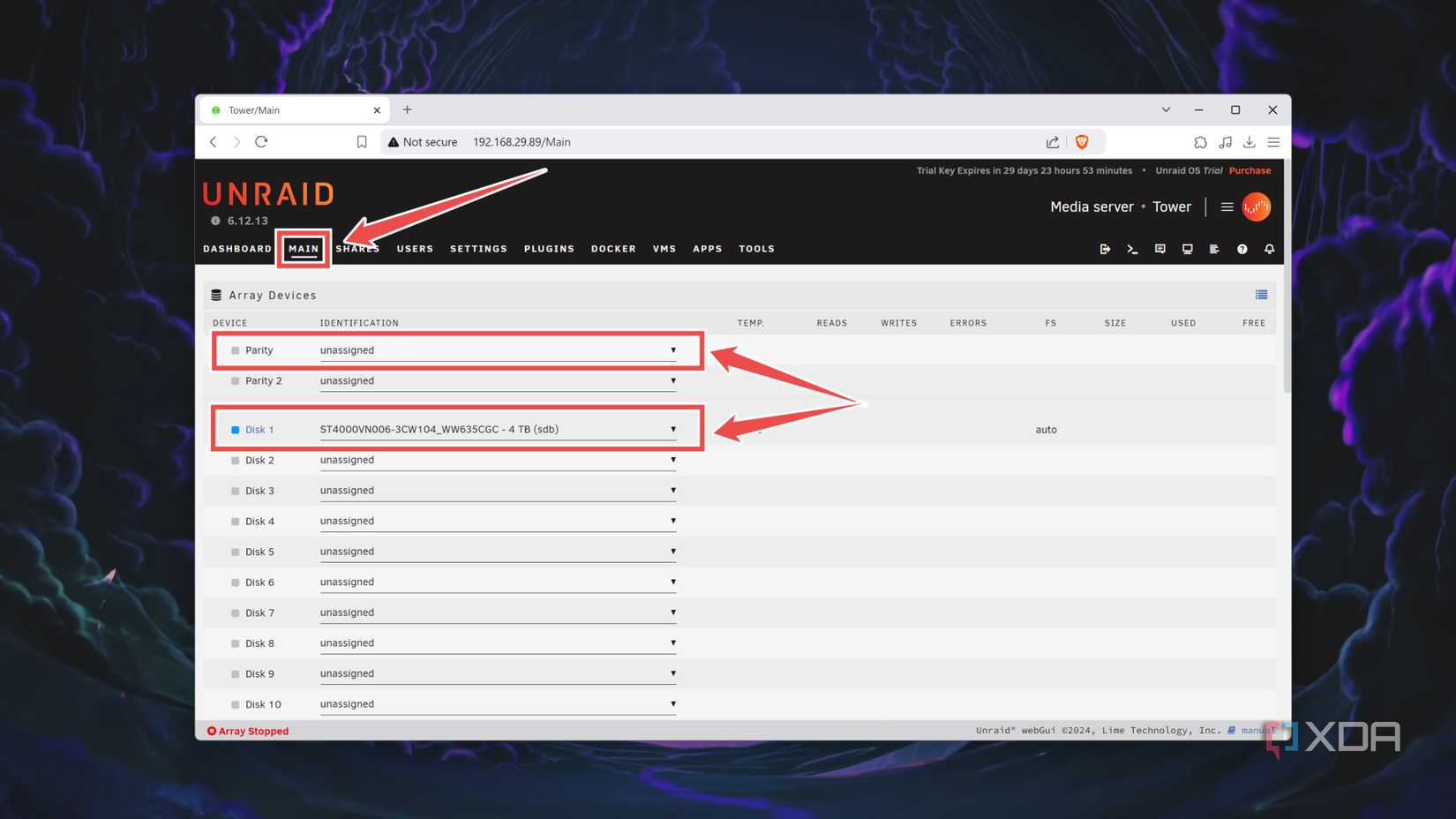Toggle the Help question mark icon
Image resolution: width=1456 pixels, height=819 pixels.
[1242, 250]
